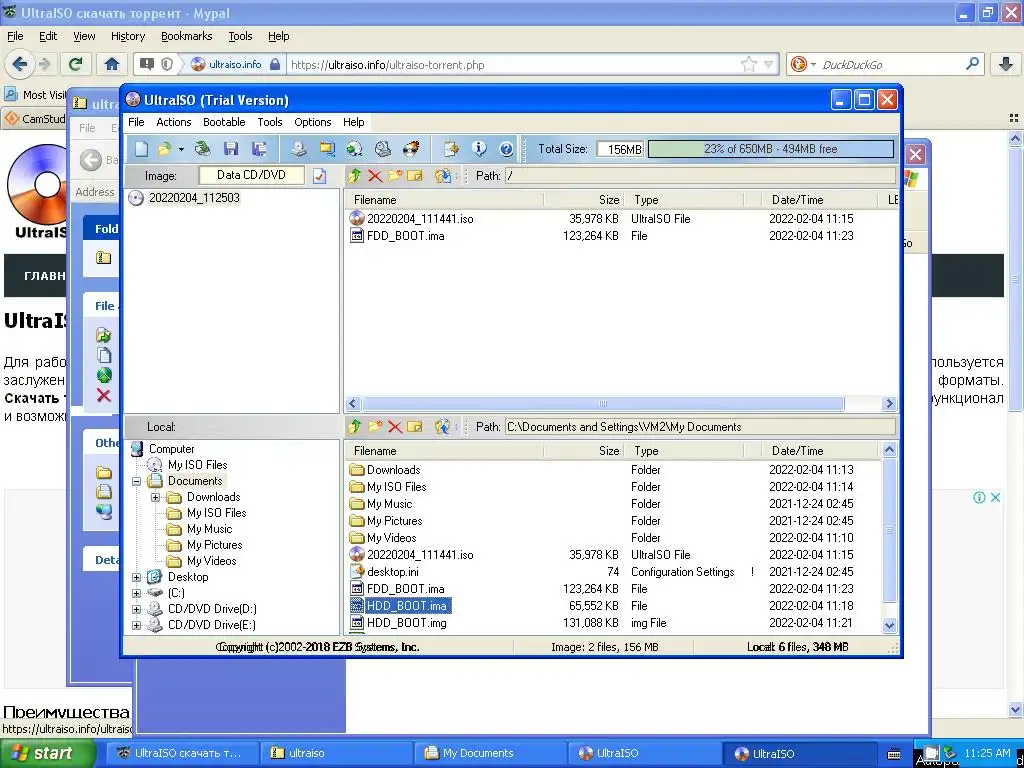Click the browser Home button
Image resolution: width=1024 pixels, height=768 pixels.
(x=112, y=64)
